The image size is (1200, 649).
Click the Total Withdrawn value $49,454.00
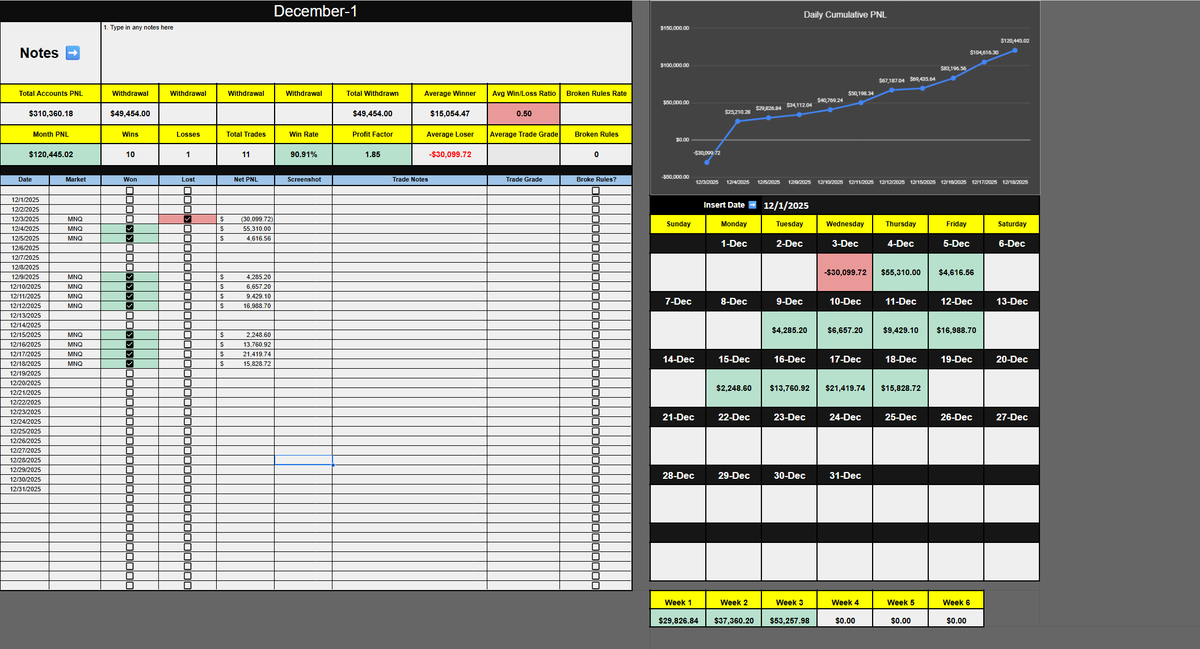(373, 114)
